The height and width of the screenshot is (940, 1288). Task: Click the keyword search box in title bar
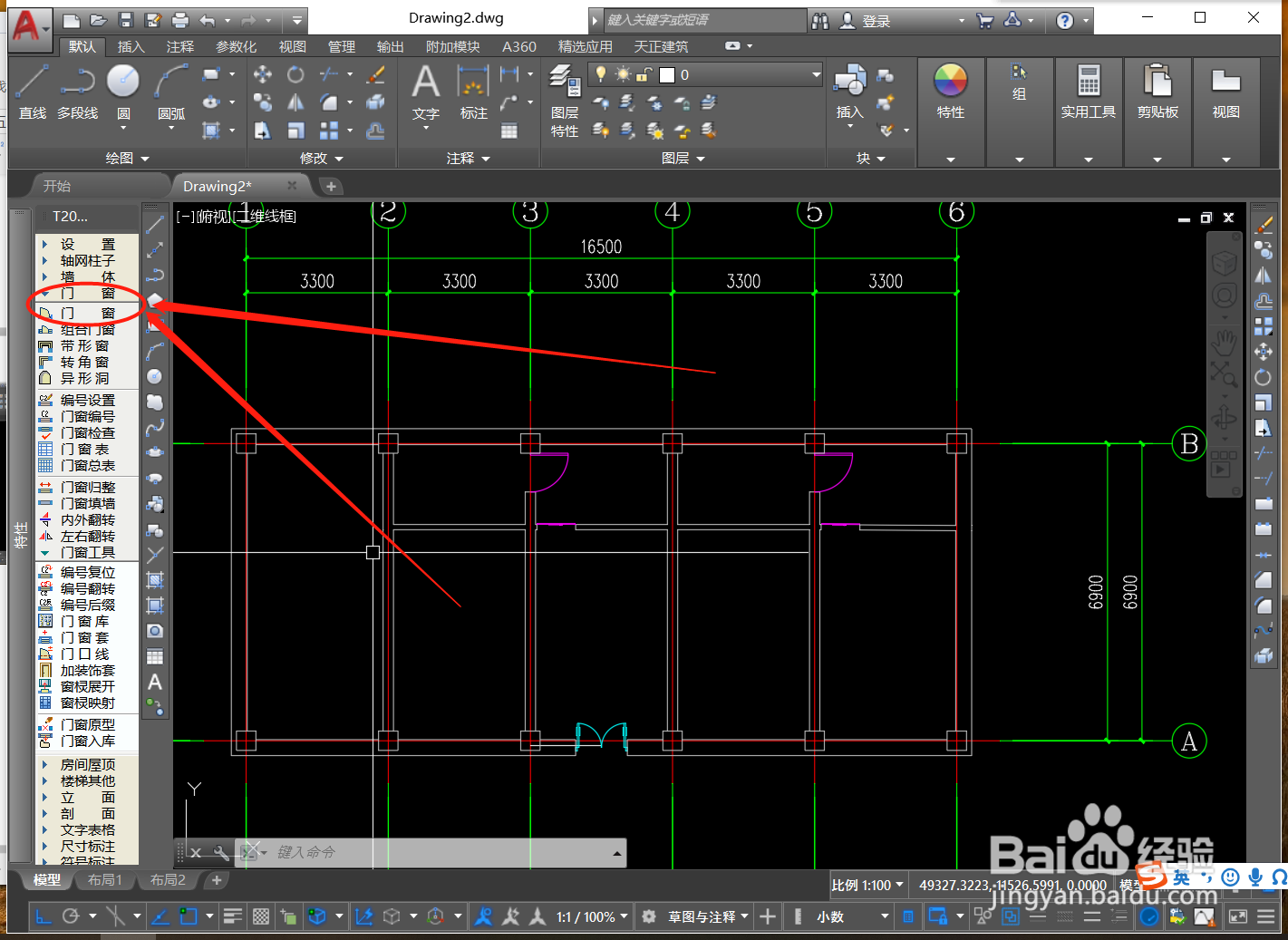tap(703, 20)
